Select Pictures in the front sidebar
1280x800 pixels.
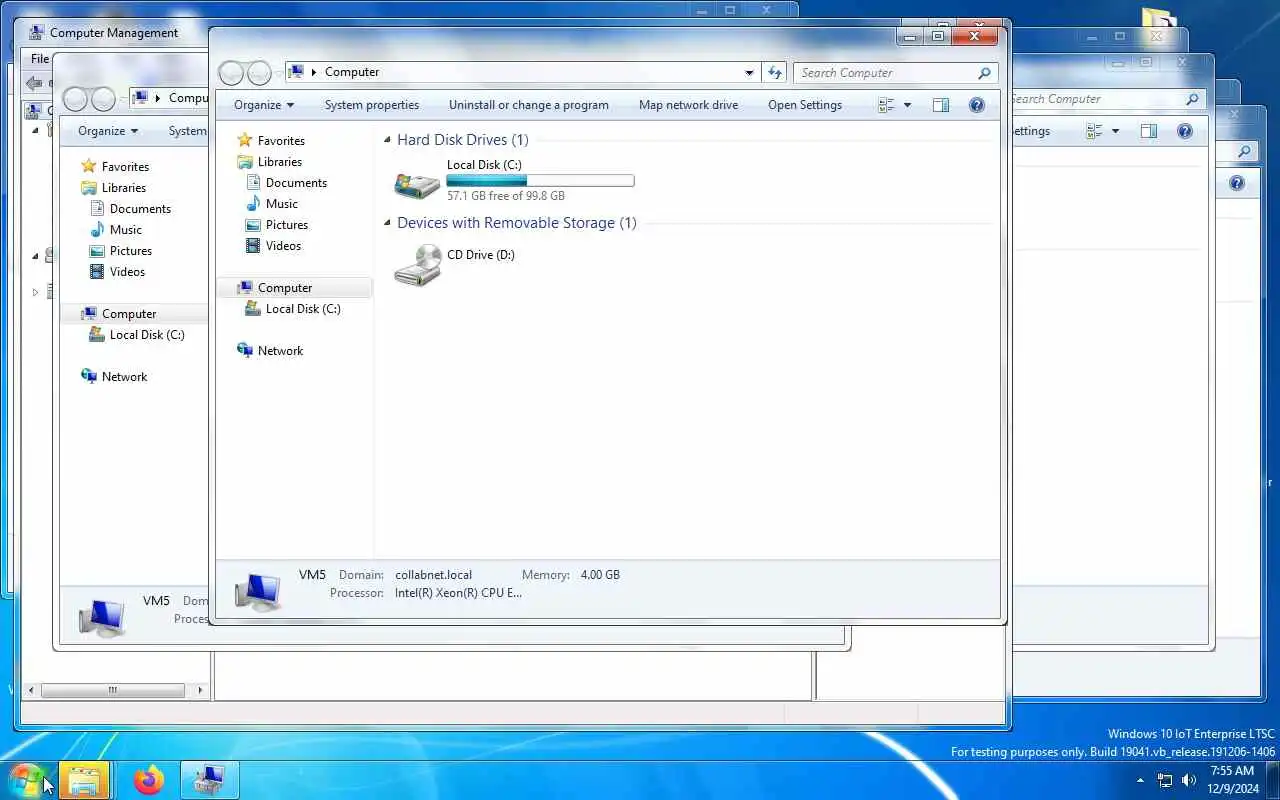pyautogui.click(x=287, y=225)
